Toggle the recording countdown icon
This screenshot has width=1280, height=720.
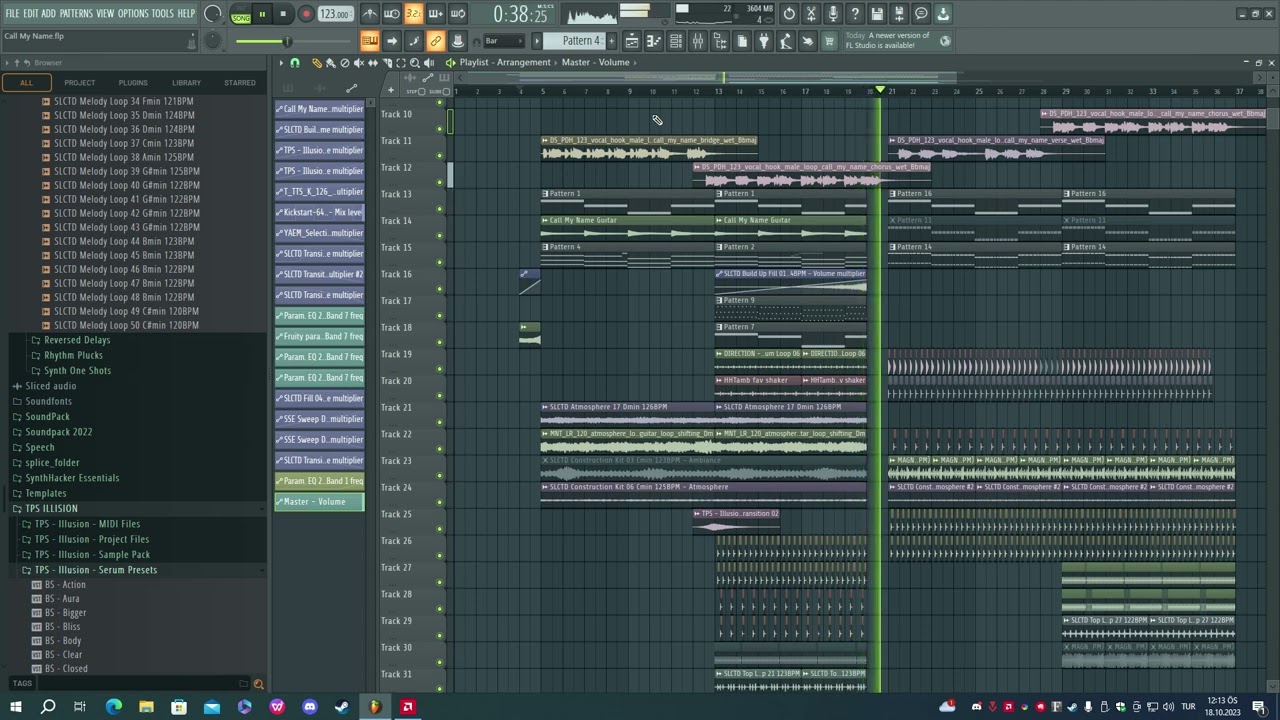coord(414,14)
